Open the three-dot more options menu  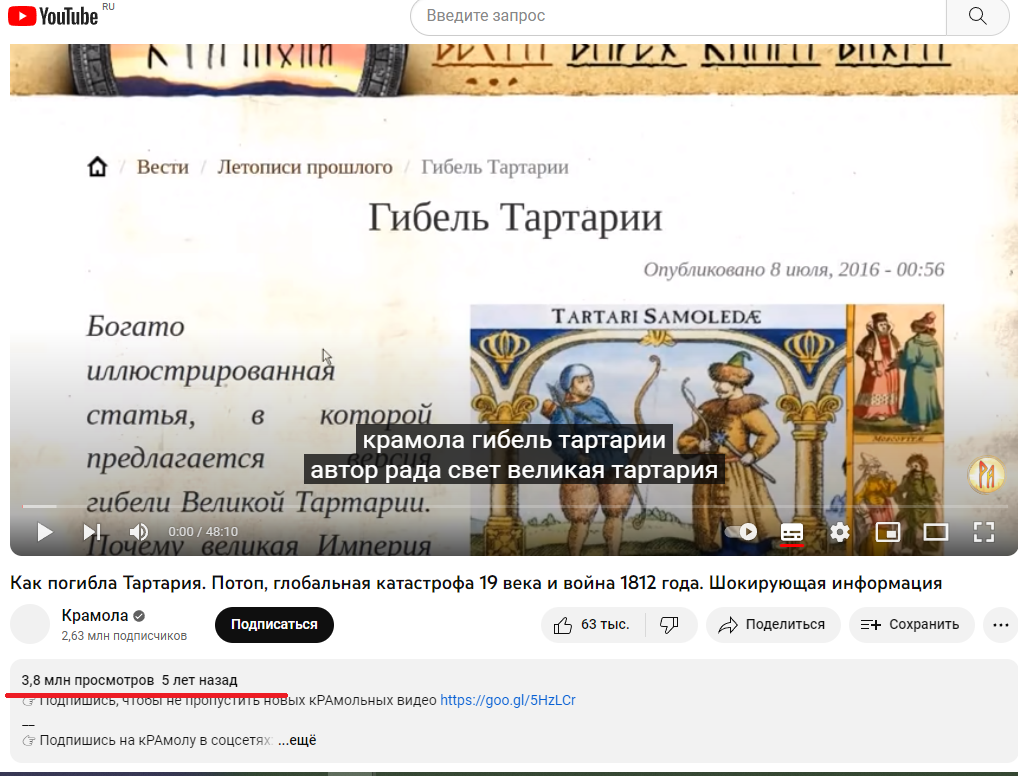point(999,624)
